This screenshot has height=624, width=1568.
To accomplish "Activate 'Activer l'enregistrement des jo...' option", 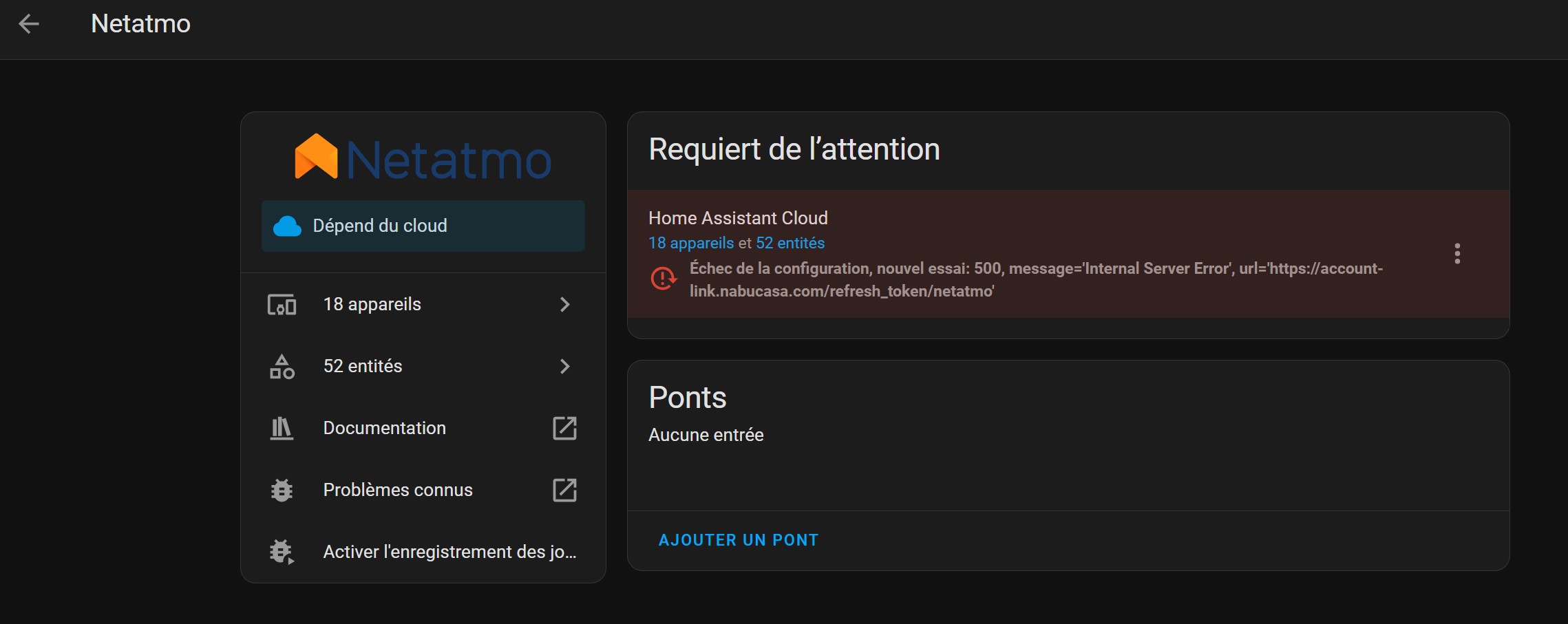I will point(423,552).
